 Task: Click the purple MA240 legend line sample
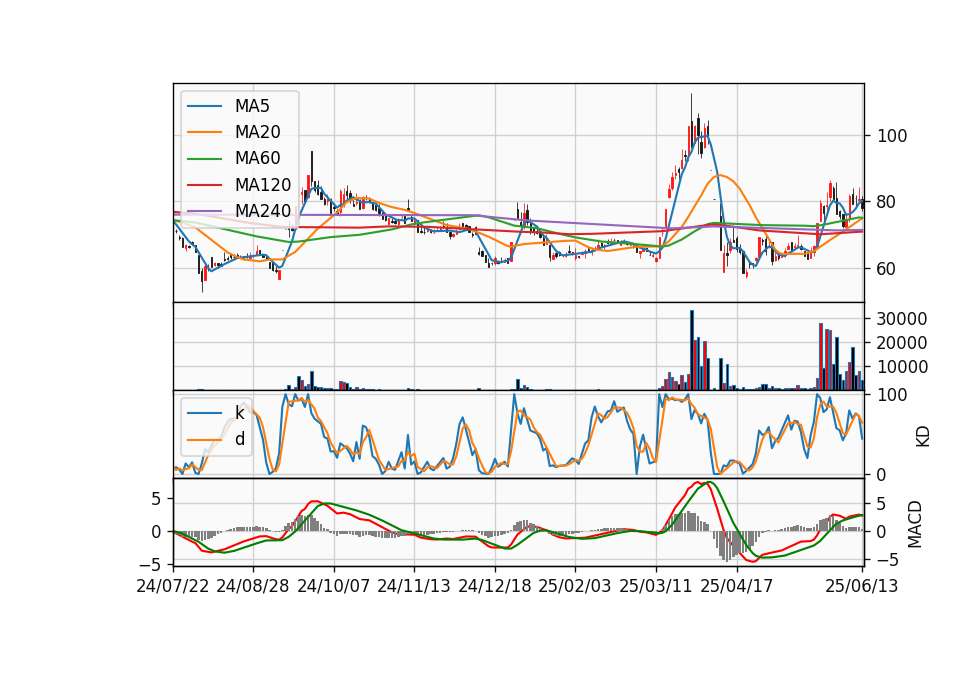[204, 211]
